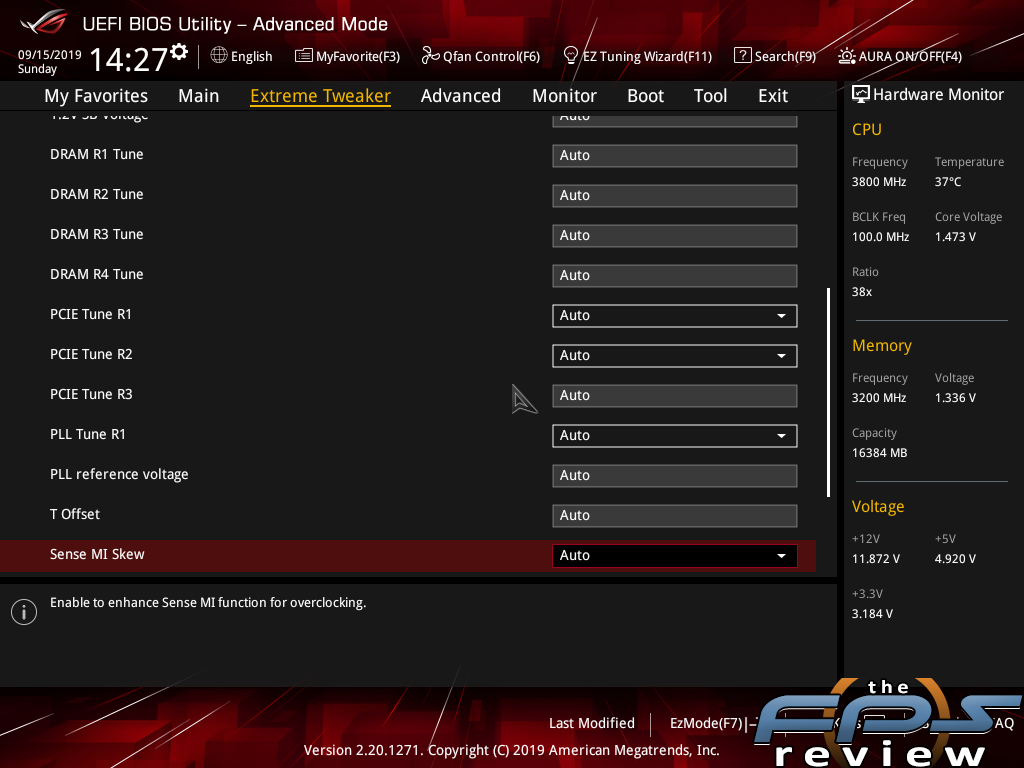Open MyFavorite(F3) menu
The image size is (1024, 768).
click(358, 56)
